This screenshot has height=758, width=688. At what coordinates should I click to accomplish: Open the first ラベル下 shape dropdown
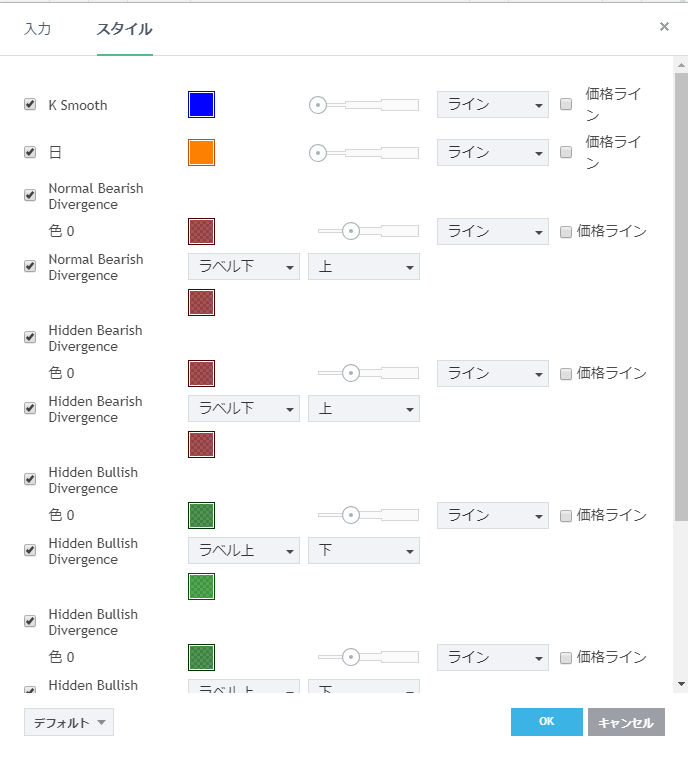pyautogui.click(x=243, y=267)
